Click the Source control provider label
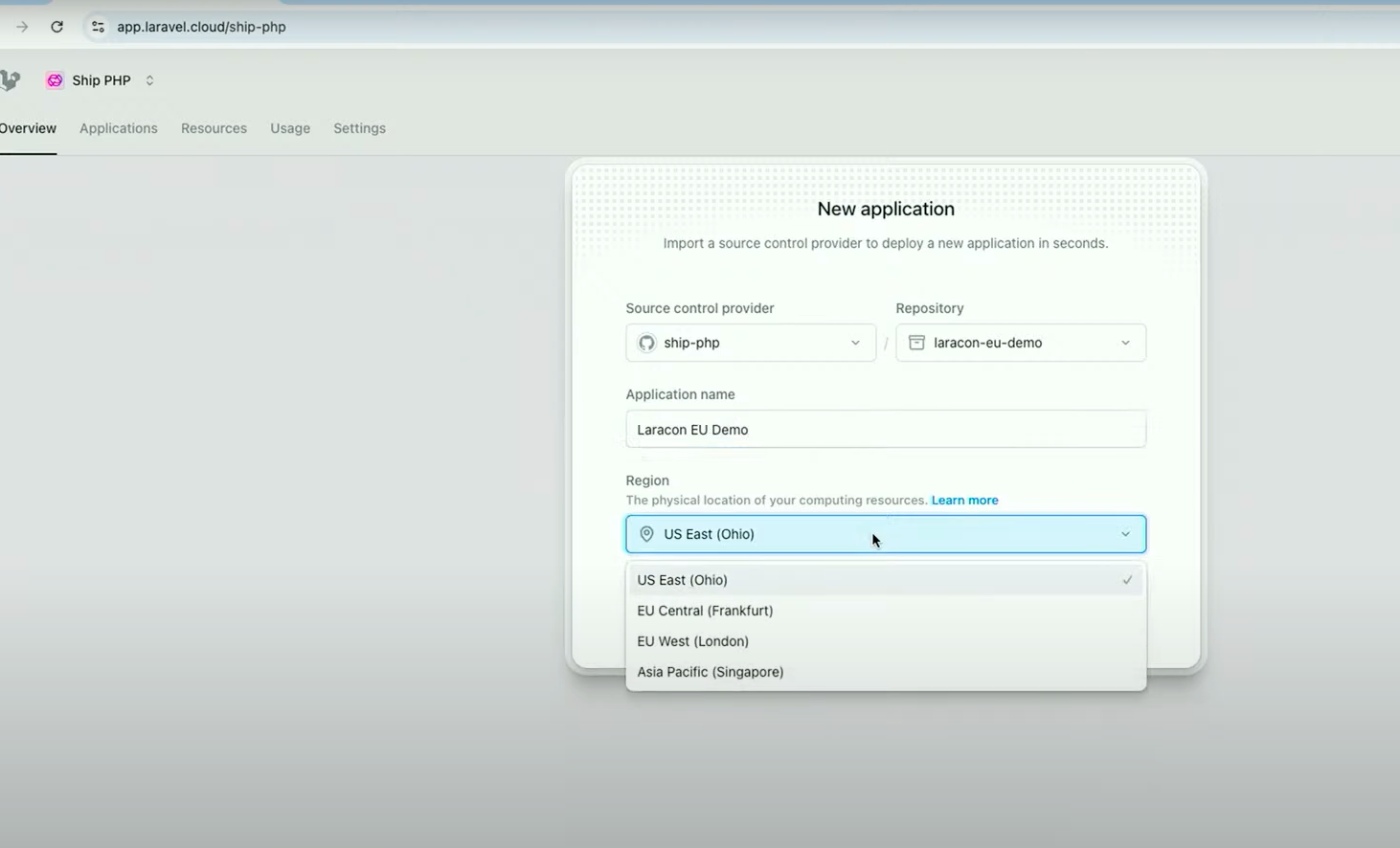1400x848 pixels. click(700, 308)
